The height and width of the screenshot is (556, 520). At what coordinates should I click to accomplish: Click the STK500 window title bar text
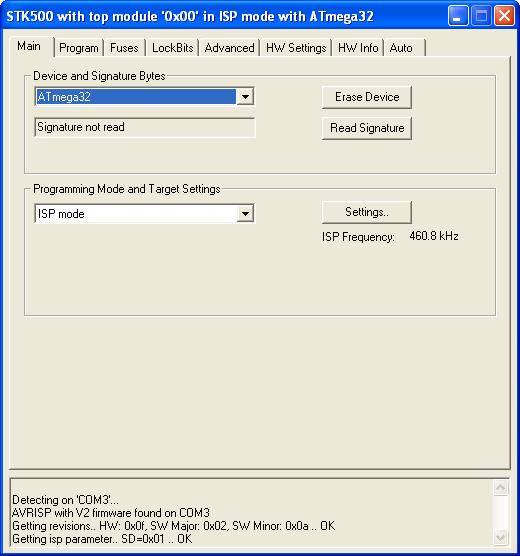coord(190,16)
